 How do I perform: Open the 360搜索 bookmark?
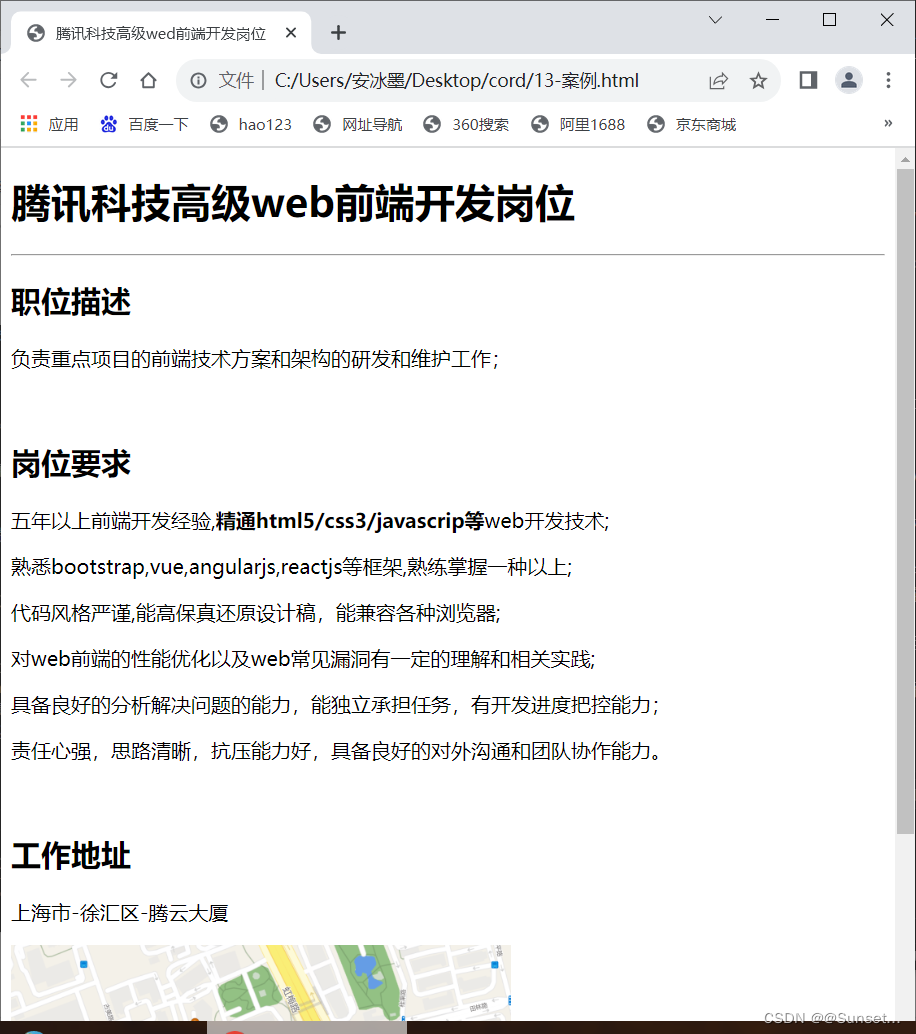[x=466, y=124]
